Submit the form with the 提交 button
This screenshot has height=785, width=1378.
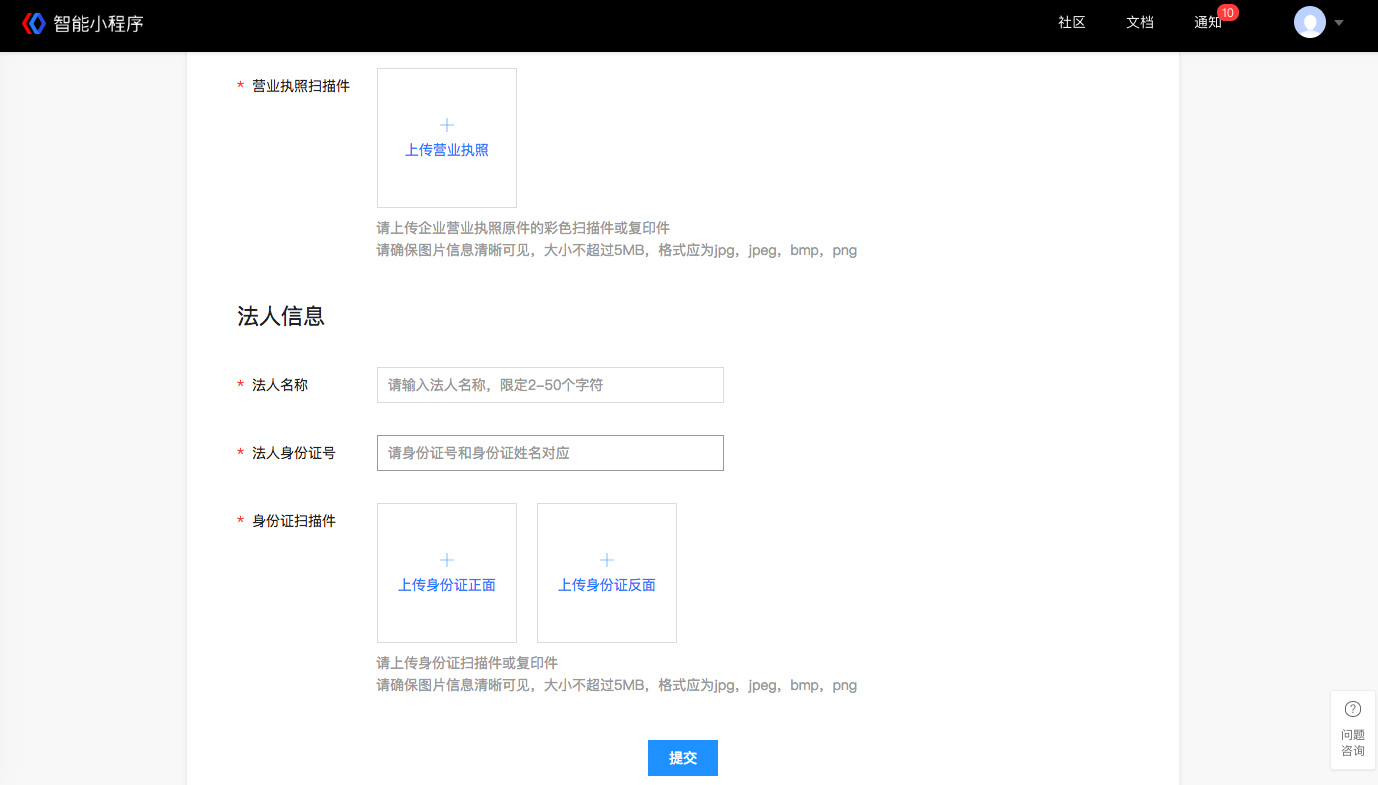(682, 758)
